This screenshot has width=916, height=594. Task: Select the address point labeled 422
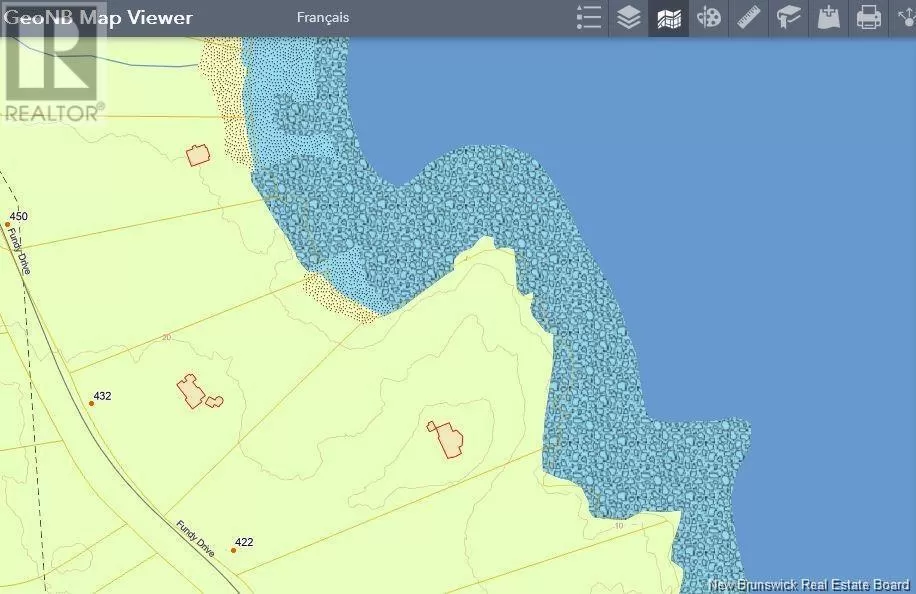pyautogui.click(x=233, y=550)
